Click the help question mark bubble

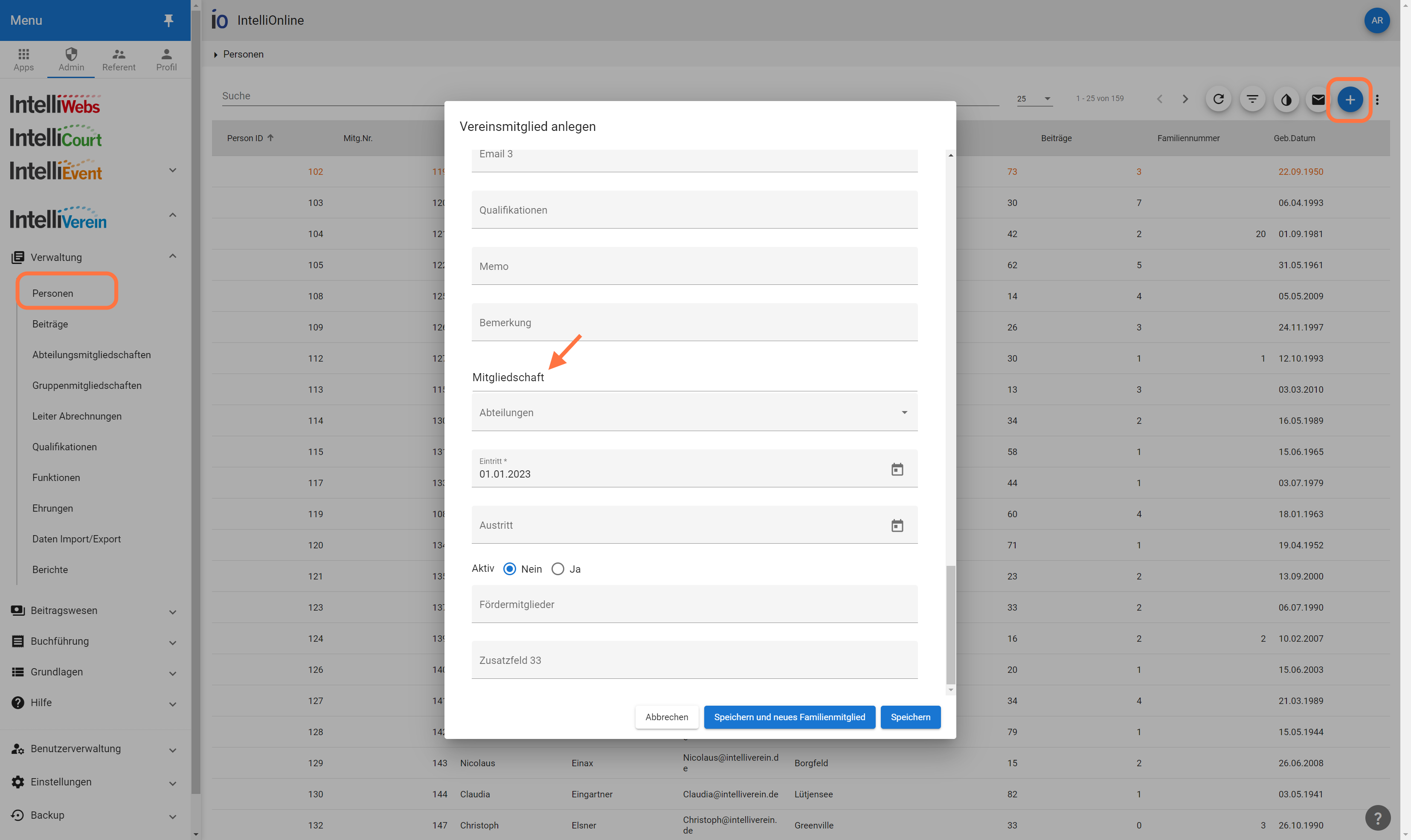pos(1378,817)
